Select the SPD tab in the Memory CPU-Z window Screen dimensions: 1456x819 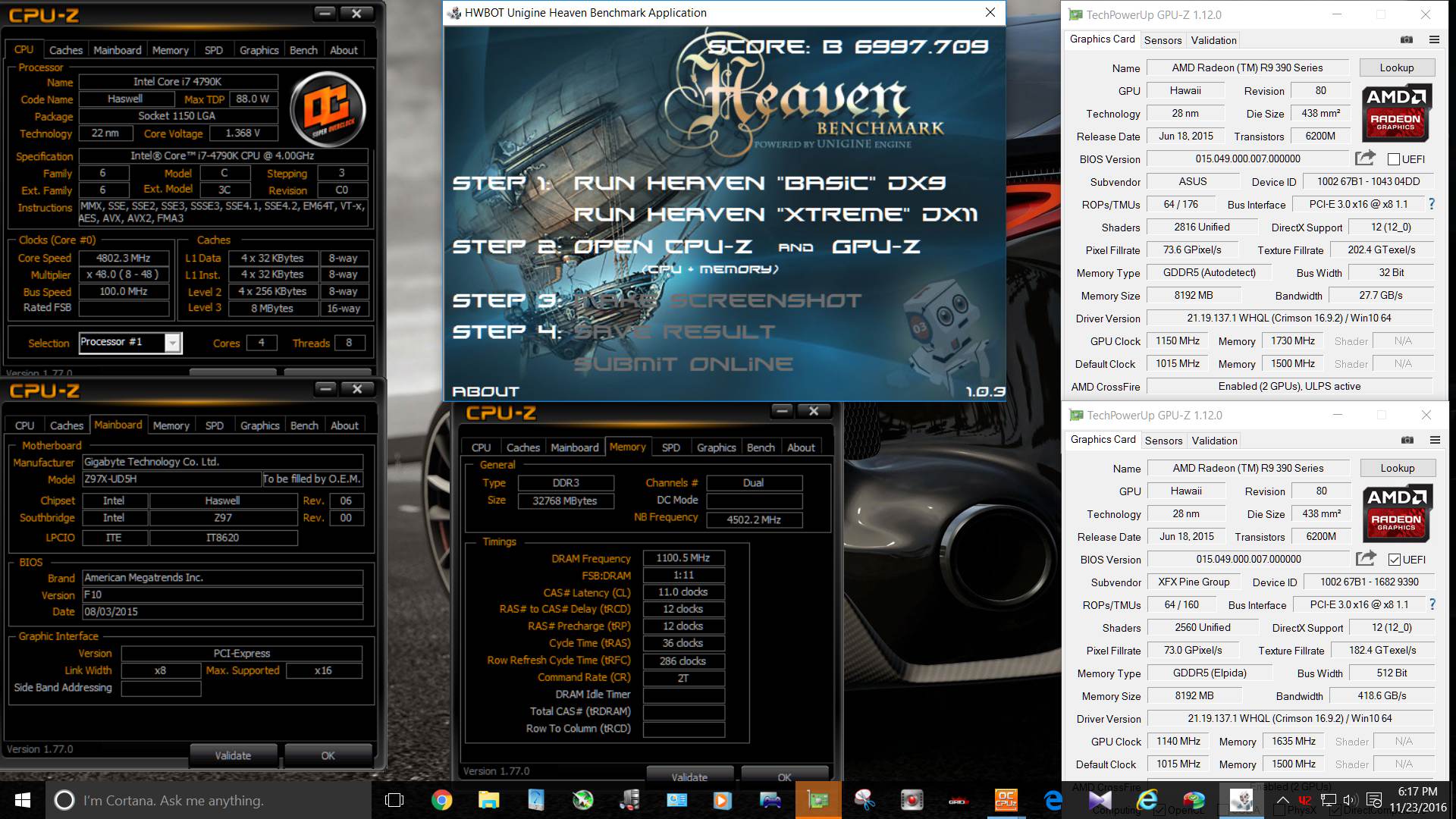pyautogui.click(x=671, y=447)
